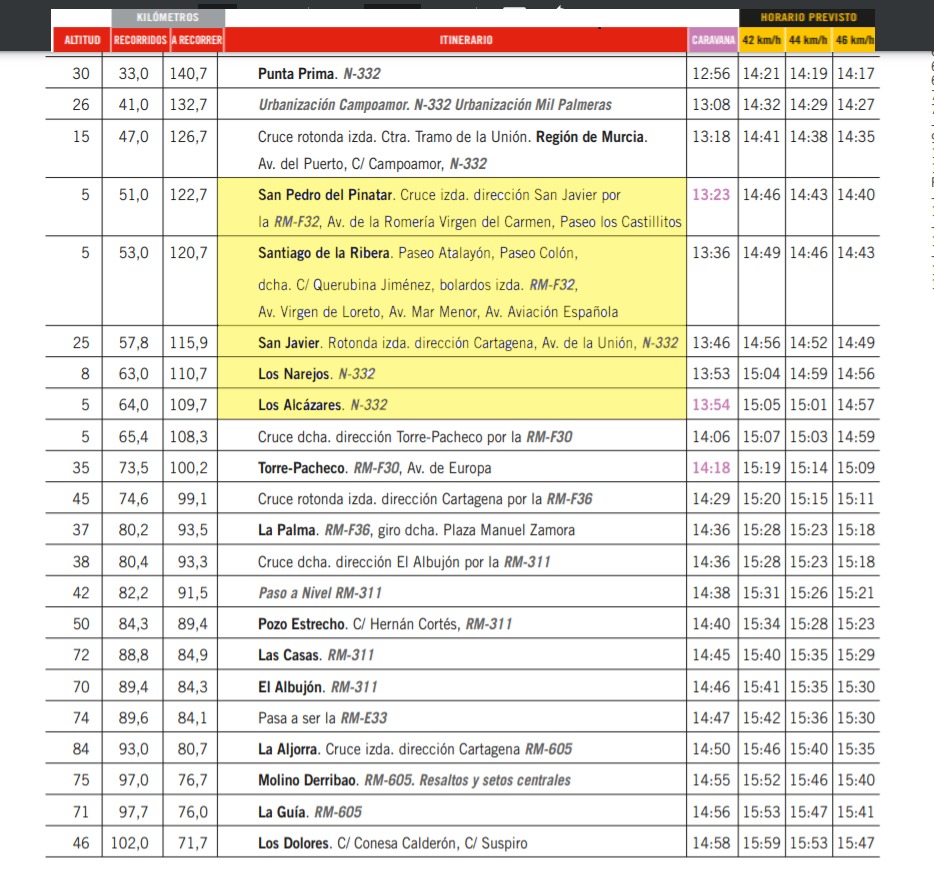Click 46 km/h time 14:17 for Punta Prima
The image size is (934, 884).
point(856,74)
